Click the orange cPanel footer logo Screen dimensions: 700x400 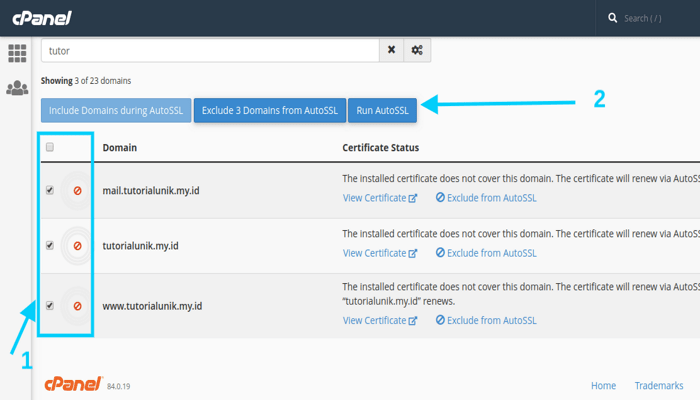click(73, 384)
